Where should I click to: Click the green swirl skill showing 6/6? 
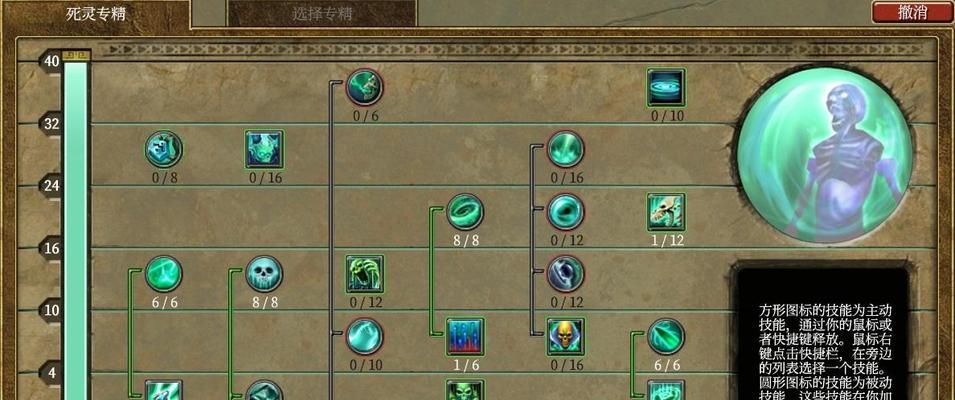tap(164, 274)
